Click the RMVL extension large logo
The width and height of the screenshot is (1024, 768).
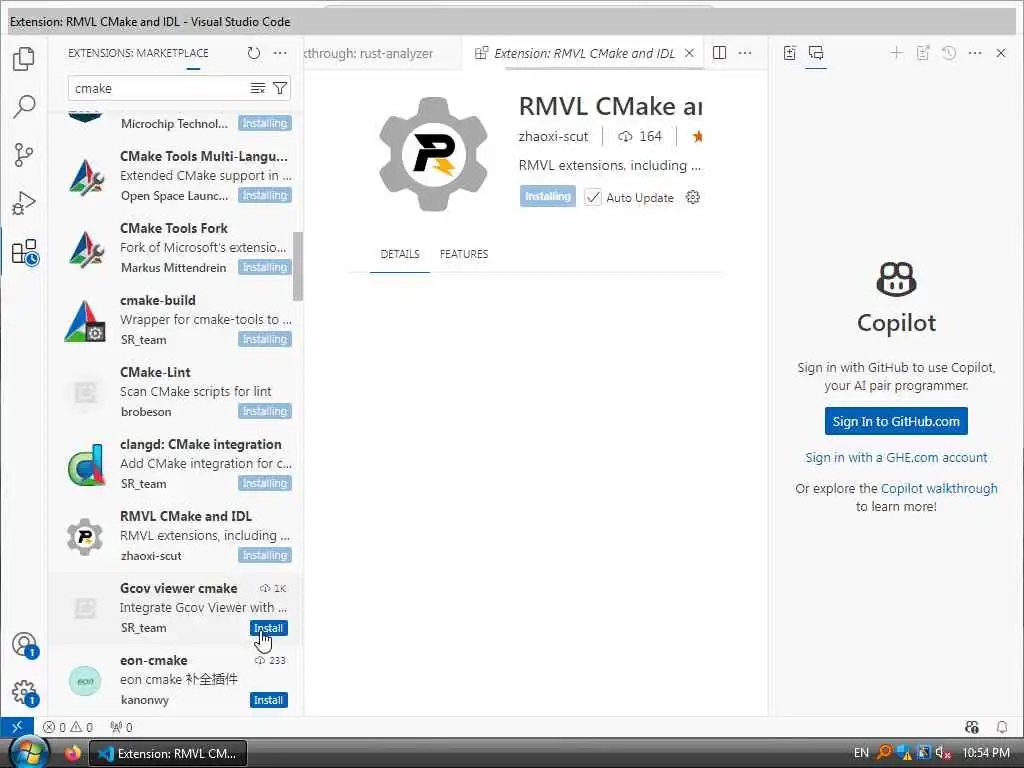(x=433, y=154)
